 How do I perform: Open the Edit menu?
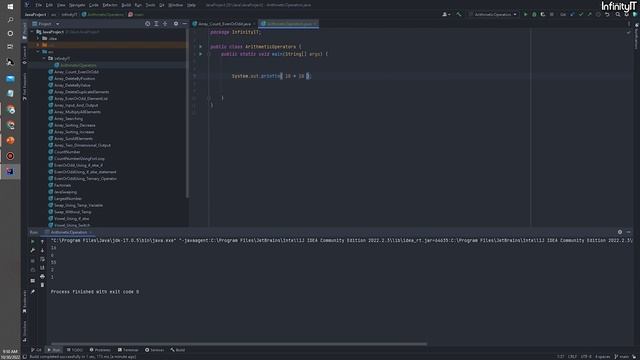coord(49,5)
